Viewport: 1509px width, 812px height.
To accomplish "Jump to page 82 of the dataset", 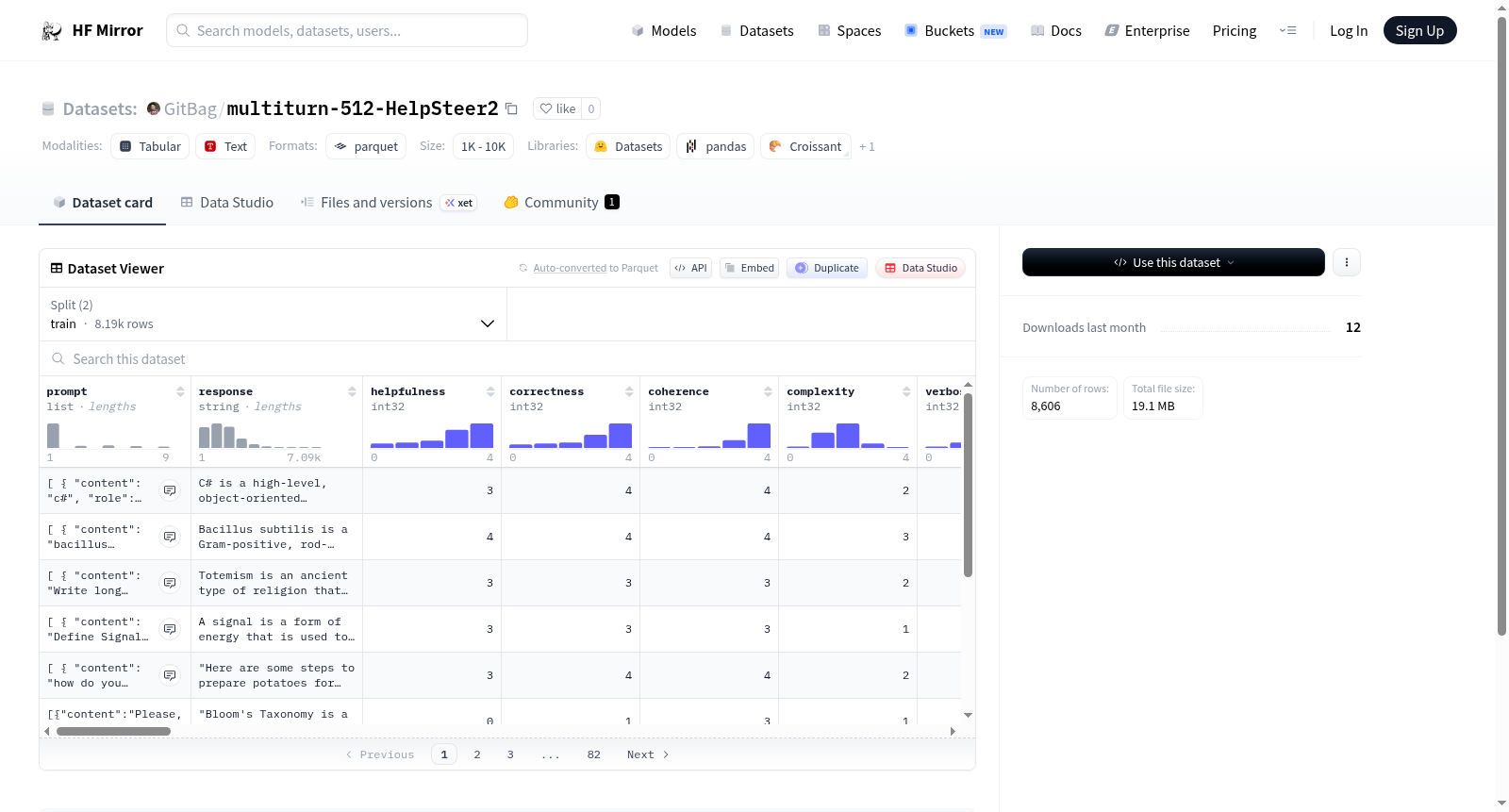I will pos(593,754).
